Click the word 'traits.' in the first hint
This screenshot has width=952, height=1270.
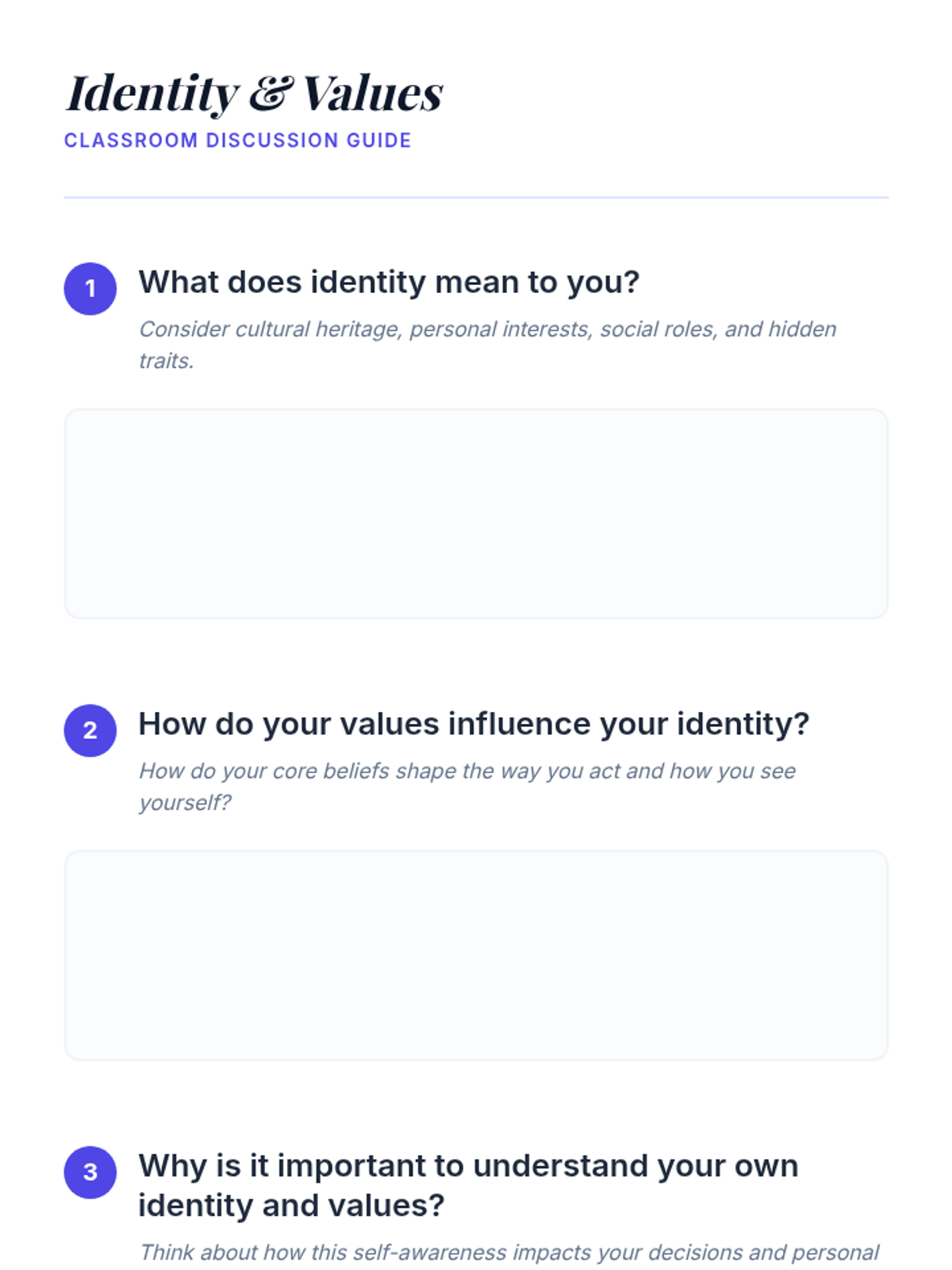[x=167, y=361]
